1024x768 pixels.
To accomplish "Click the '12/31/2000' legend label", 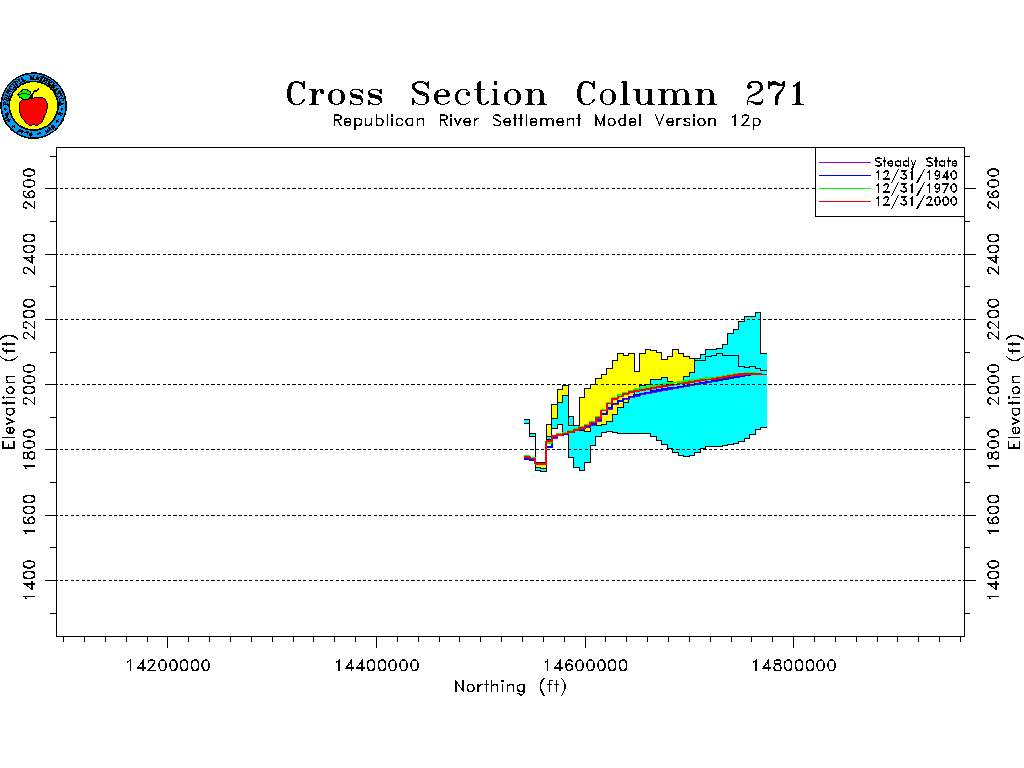I will click(916, 201).
